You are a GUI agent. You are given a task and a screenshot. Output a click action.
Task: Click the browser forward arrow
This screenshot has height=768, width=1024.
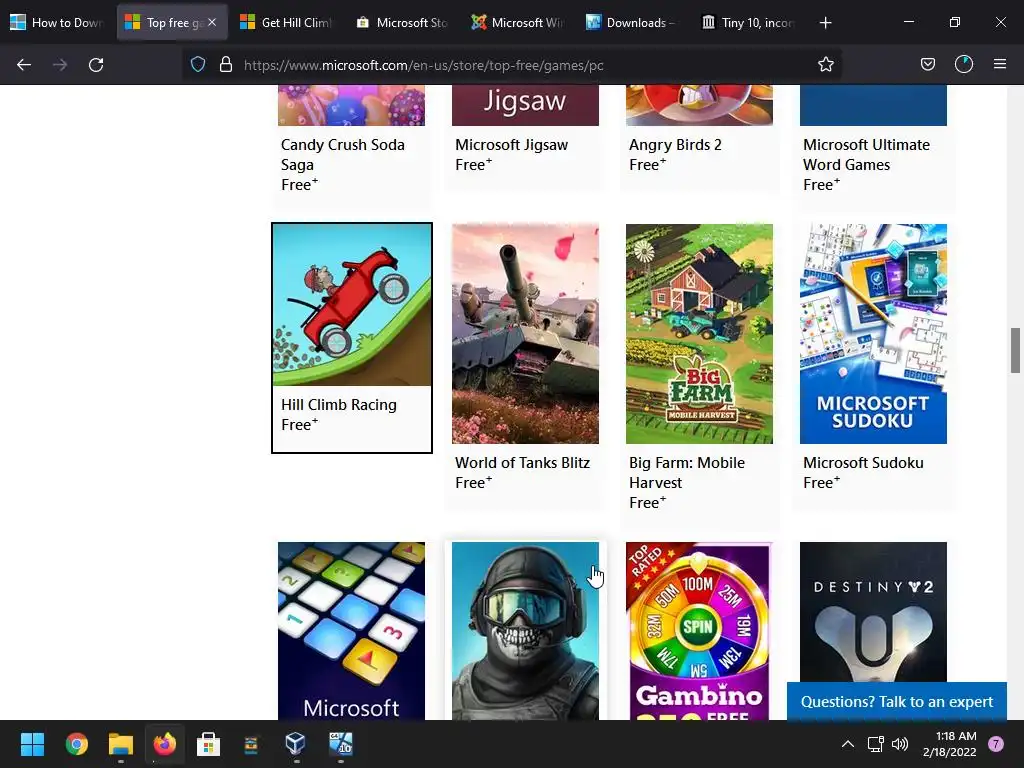click(x=60, y=65)
